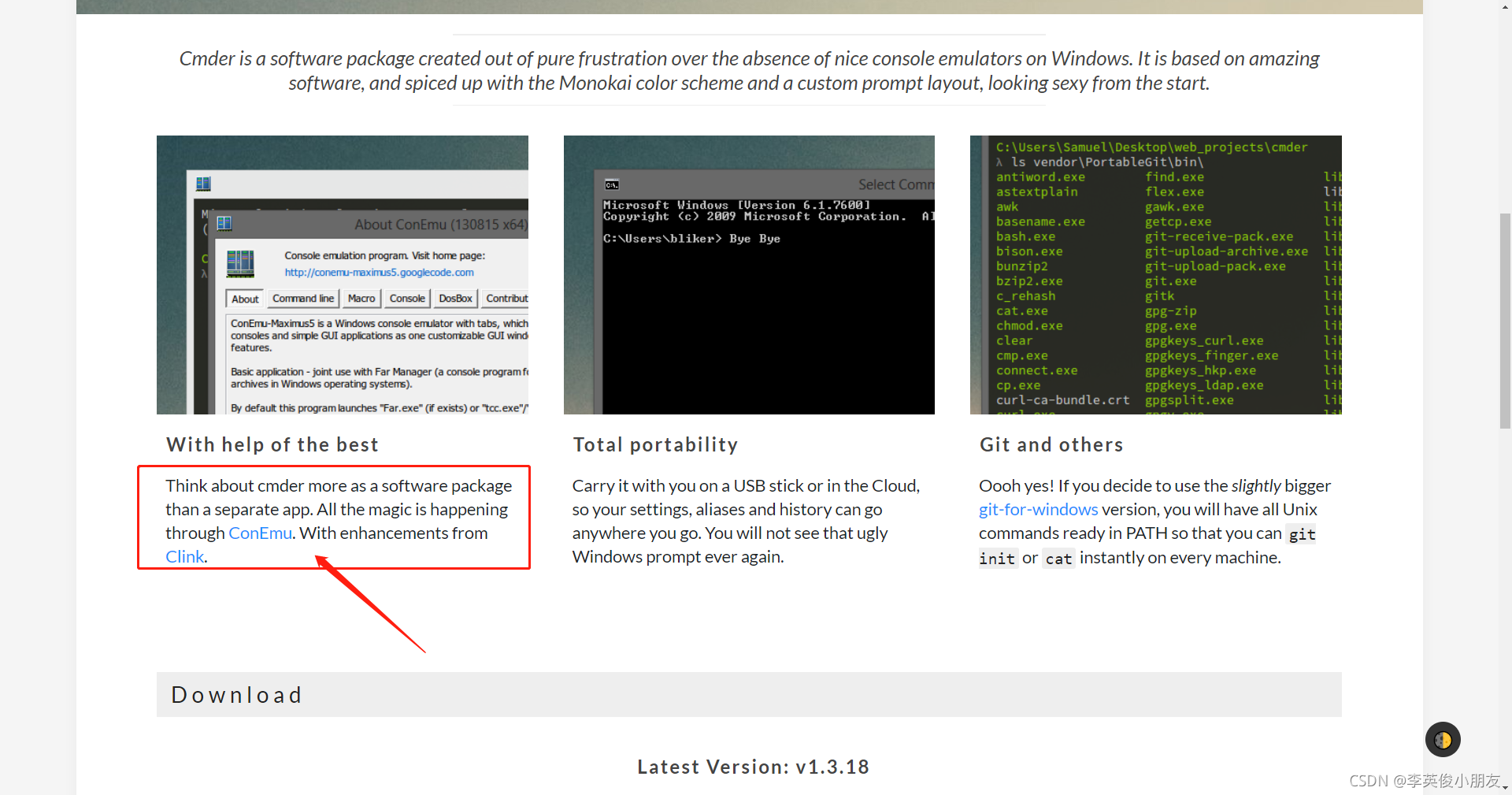Toggle the dark mode round button

pos(1443,740)
